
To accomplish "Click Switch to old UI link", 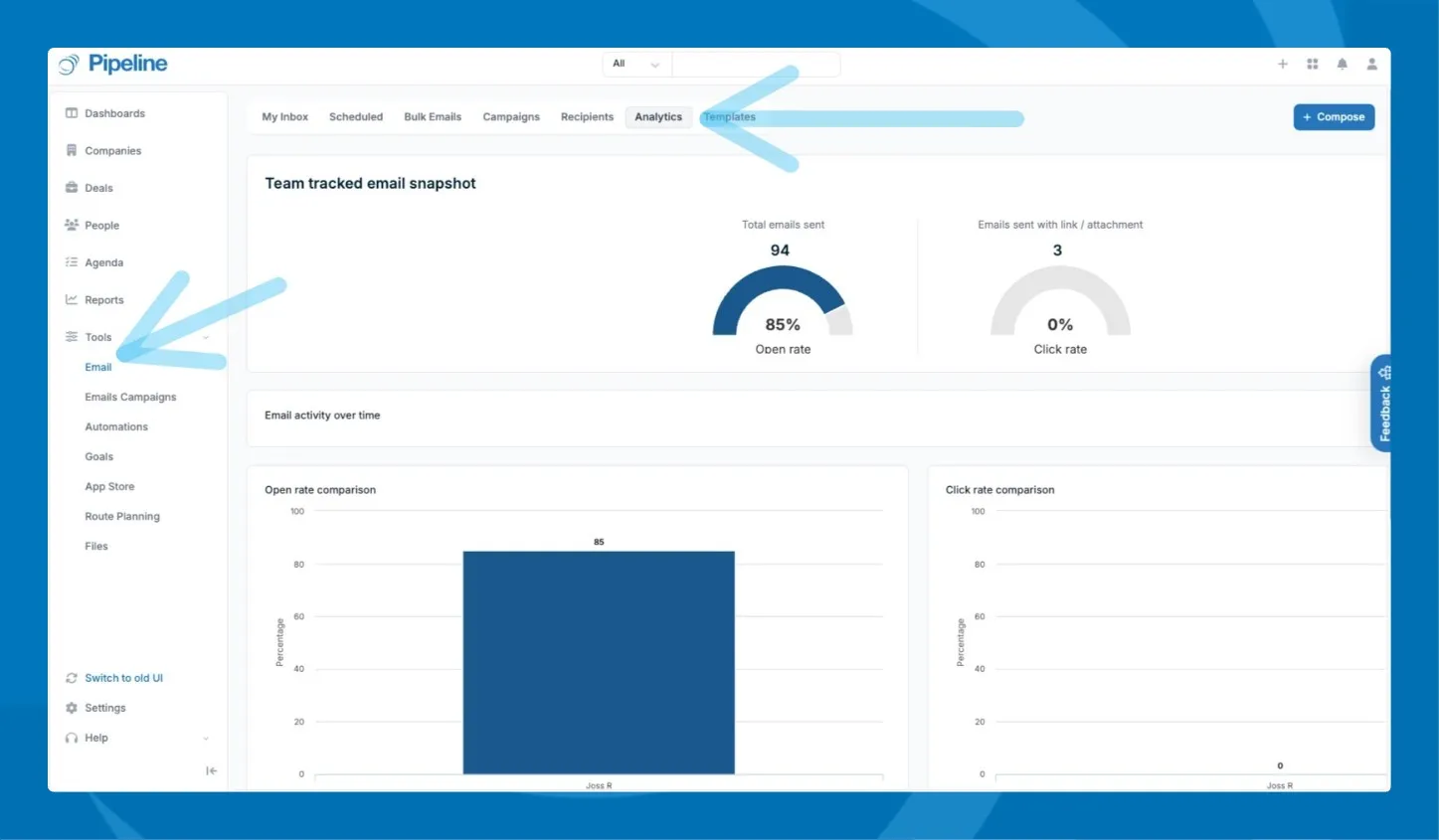I will pyautogui.click(x=123, y=678).
